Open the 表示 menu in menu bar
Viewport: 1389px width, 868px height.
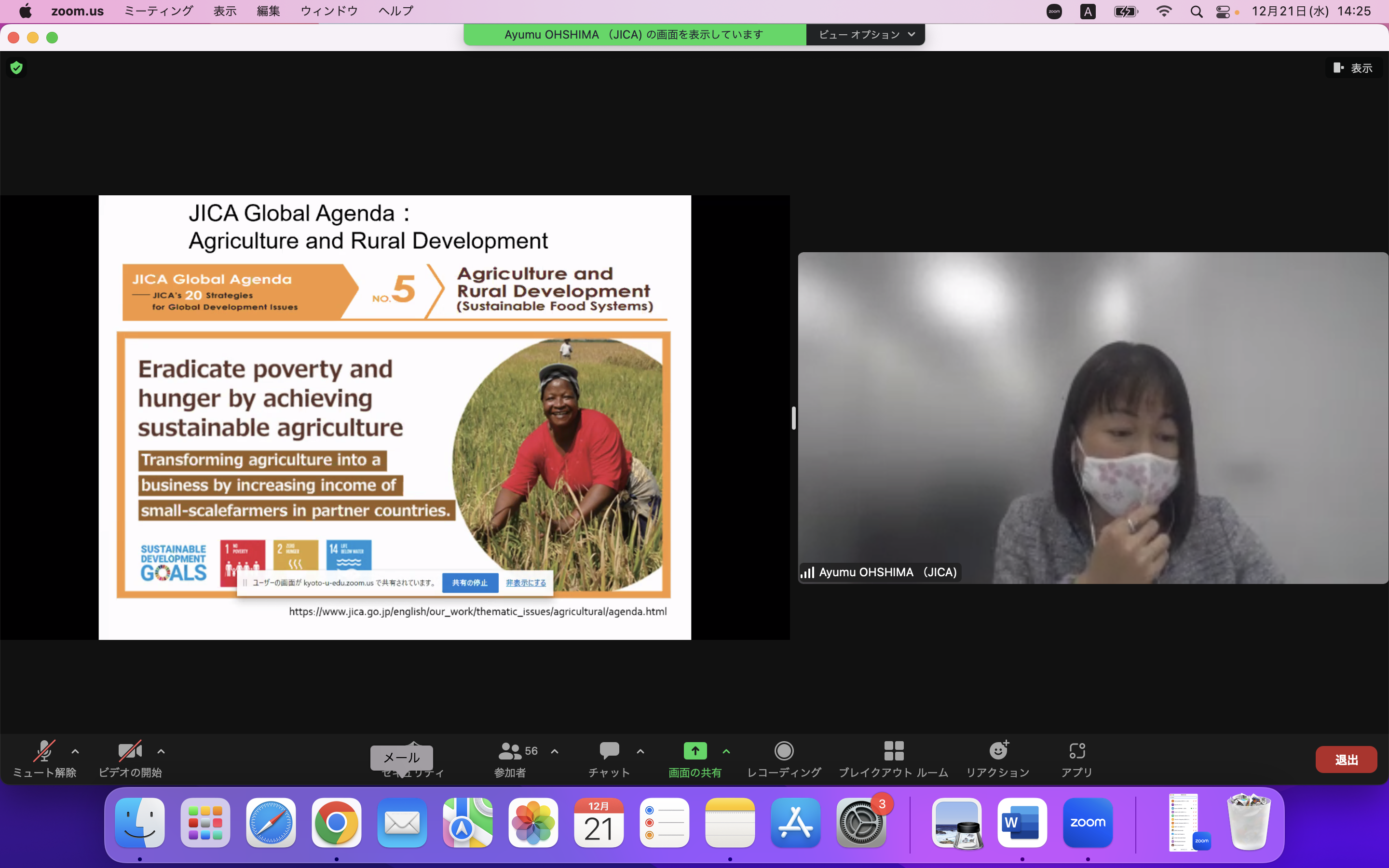pyautogui.click(x=225, y=11)
